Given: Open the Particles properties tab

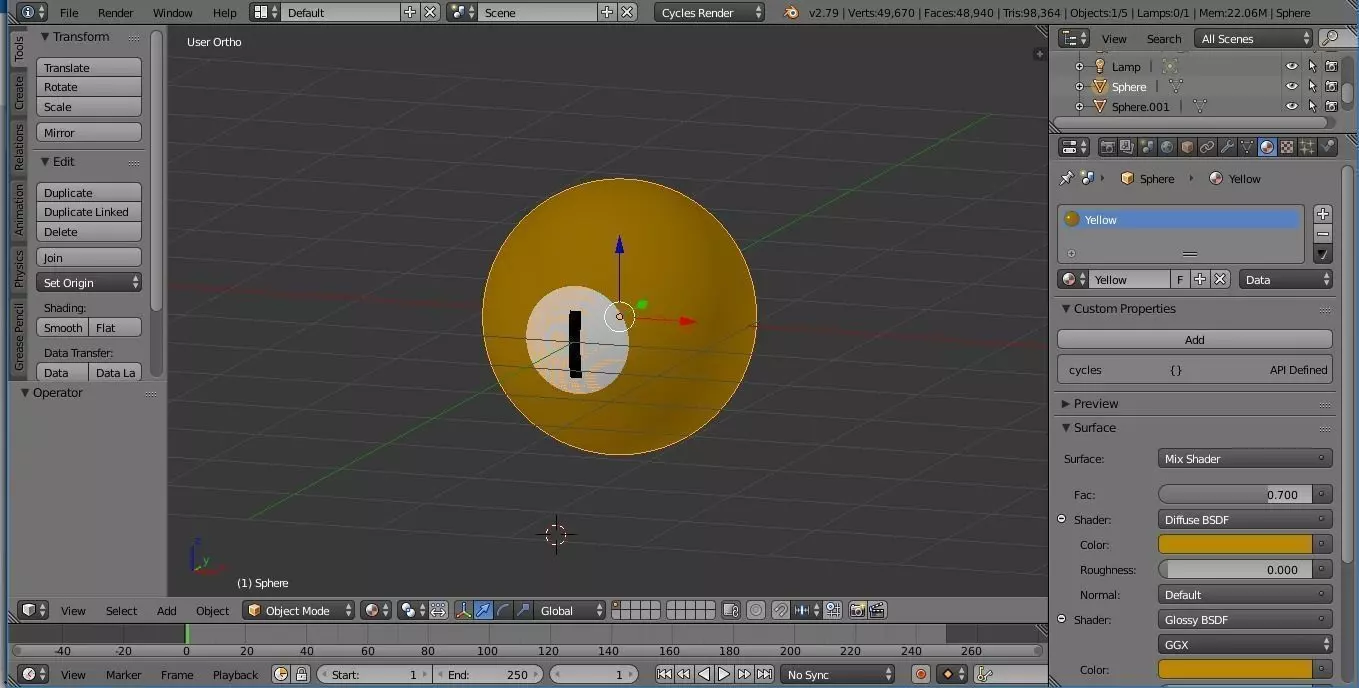Looking at the screenshot, I should click(1307, 147).
